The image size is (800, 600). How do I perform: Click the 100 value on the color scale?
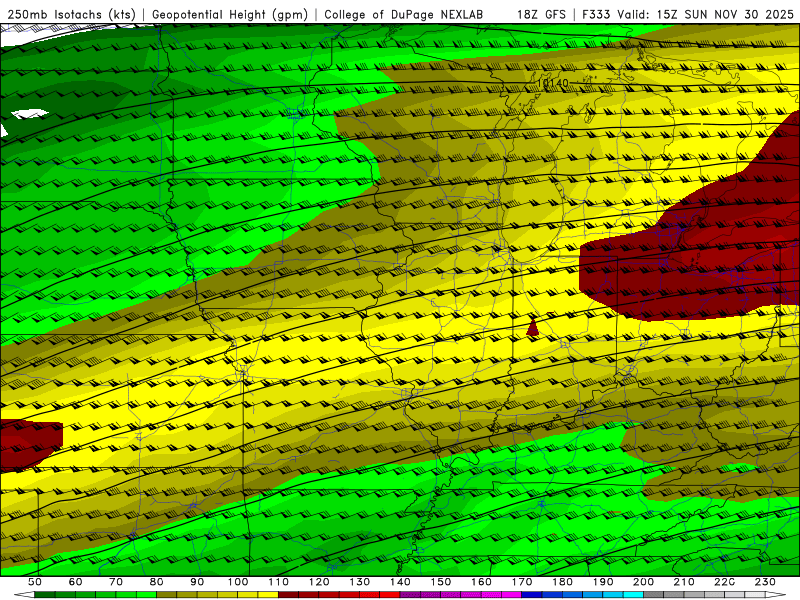coord(238,582)
